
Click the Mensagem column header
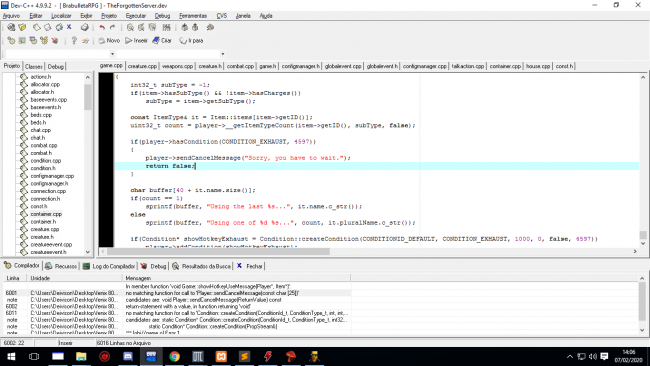click(x=236, y=278)
